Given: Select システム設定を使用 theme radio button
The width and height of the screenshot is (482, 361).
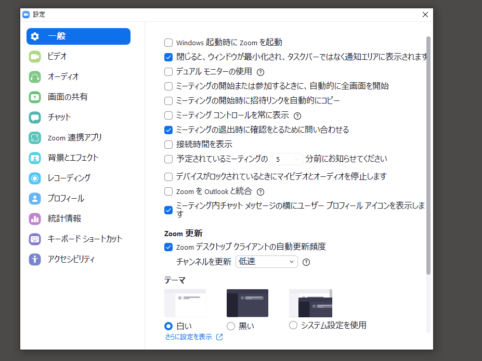Looking at the screenshot, I should (x=293, y=325).
